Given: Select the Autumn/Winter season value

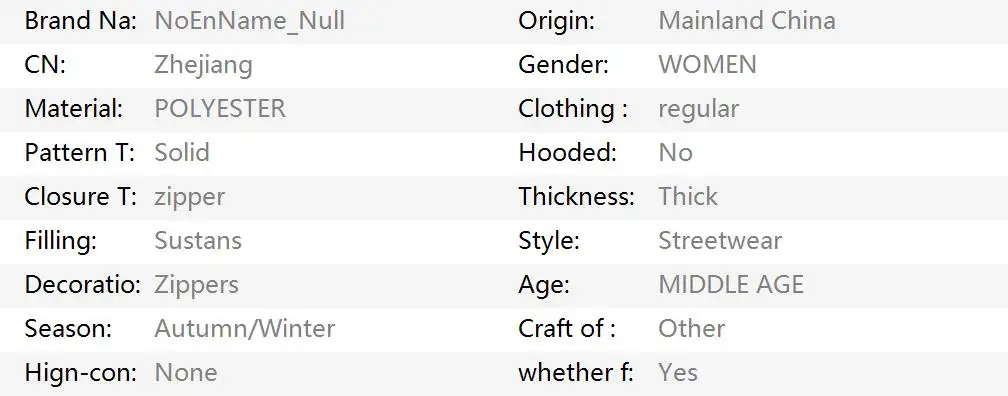Looking at the screenshot, I should coord(245,328).
